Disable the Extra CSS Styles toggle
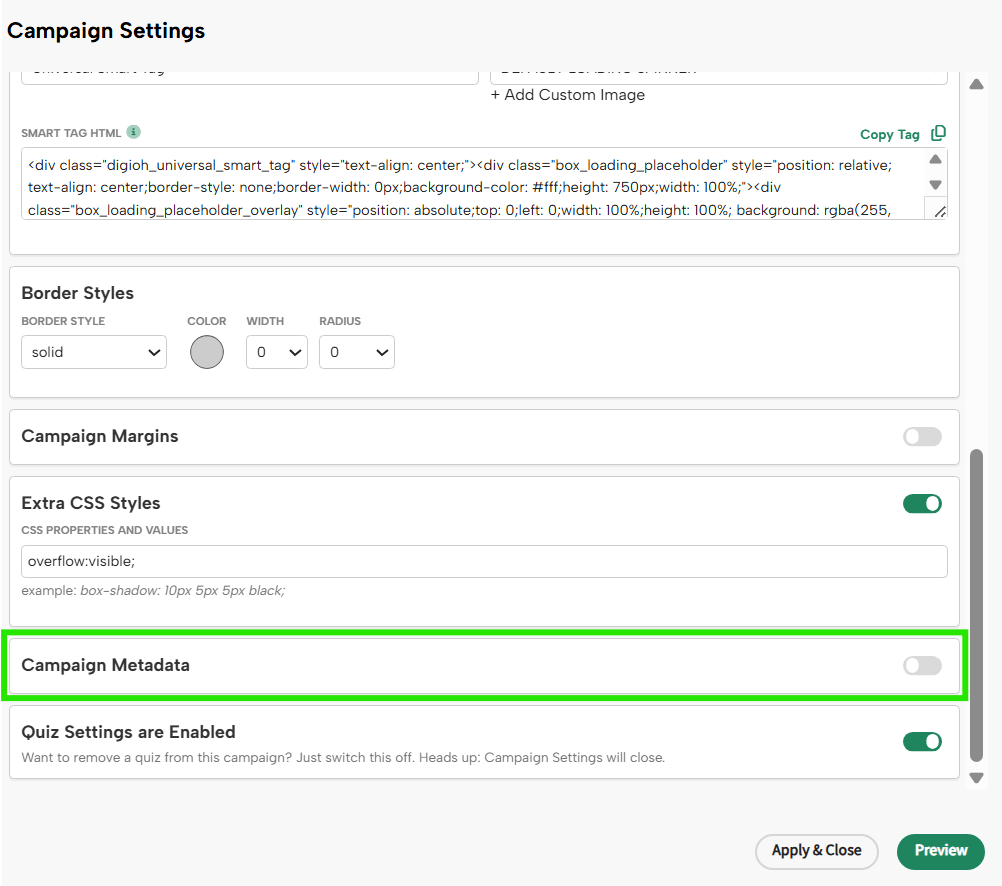Image resolution: width=1002 pixels, height=886 pixels. 921,503
